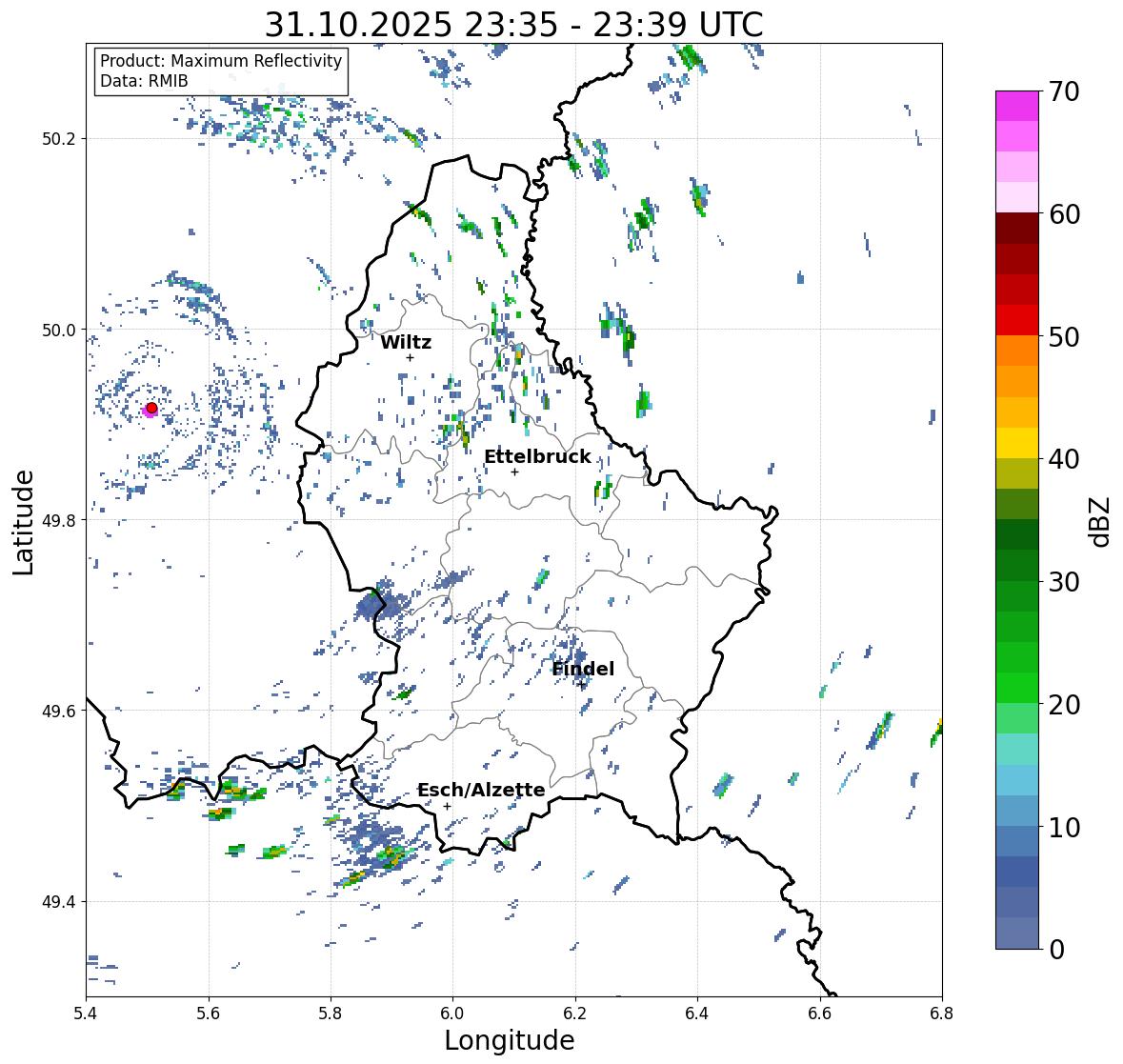Click the Data: RMIB text
Viewport: 1123px width, 1064px height.
click(x=144, y=81)
